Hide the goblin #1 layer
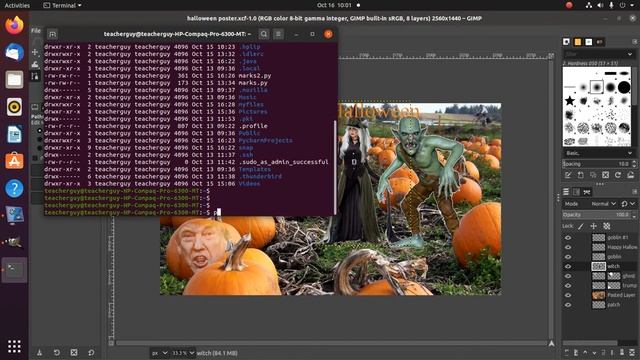The width and height of the screenshot is (640, 360). click(568, 238)
